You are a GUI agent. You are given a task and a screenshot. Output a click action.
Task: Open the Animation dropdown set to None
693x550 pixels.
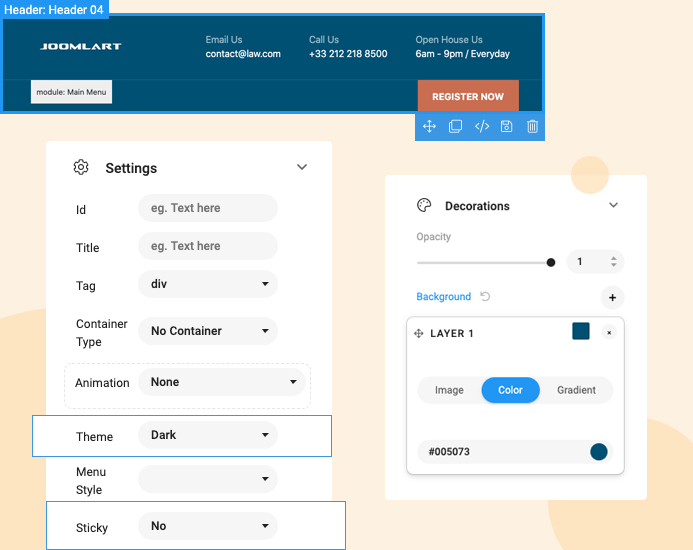222,382
